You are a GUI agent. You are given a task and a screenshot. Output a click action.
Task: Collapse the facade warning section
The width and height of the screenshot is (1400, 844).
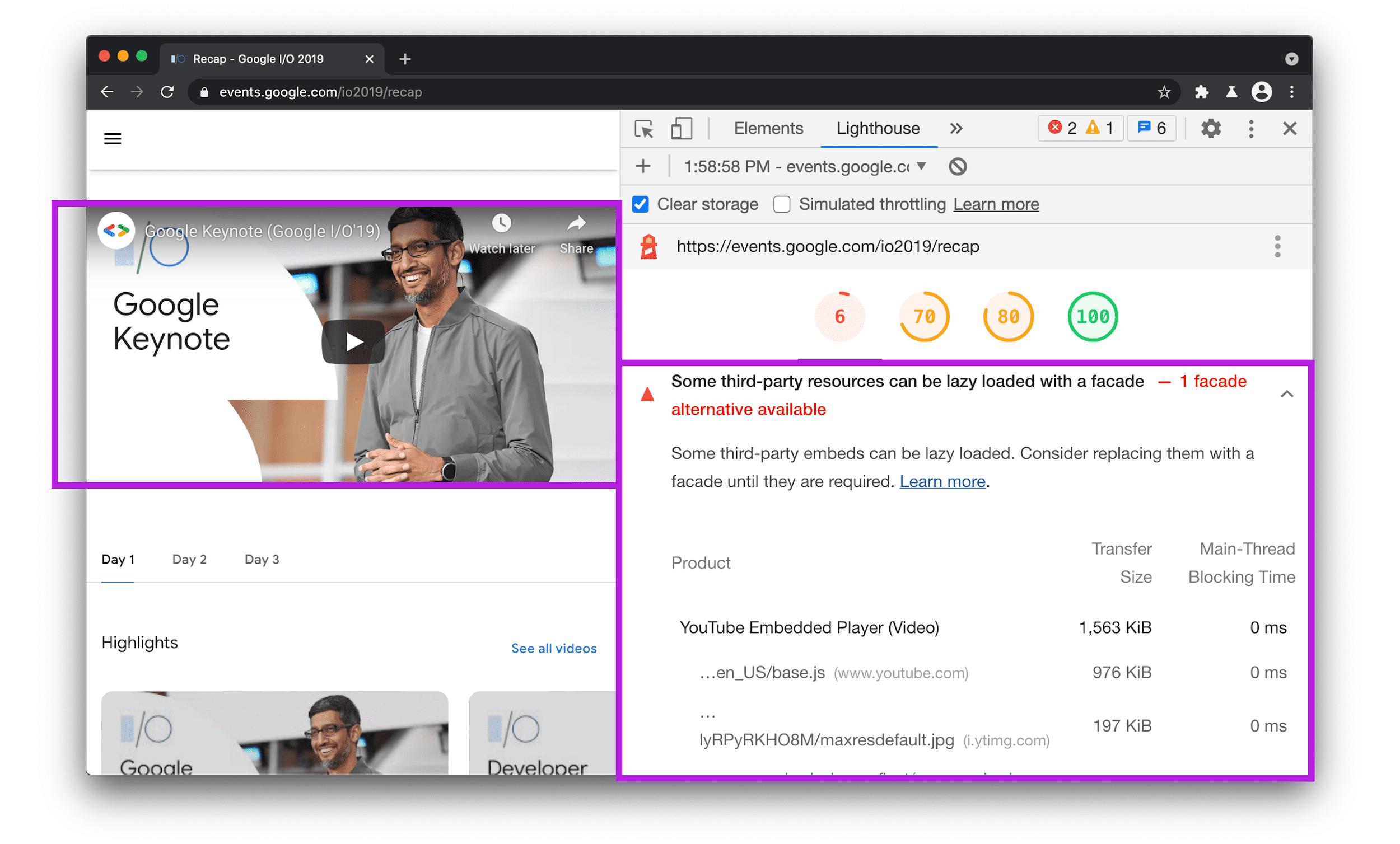pos(1287,394)
